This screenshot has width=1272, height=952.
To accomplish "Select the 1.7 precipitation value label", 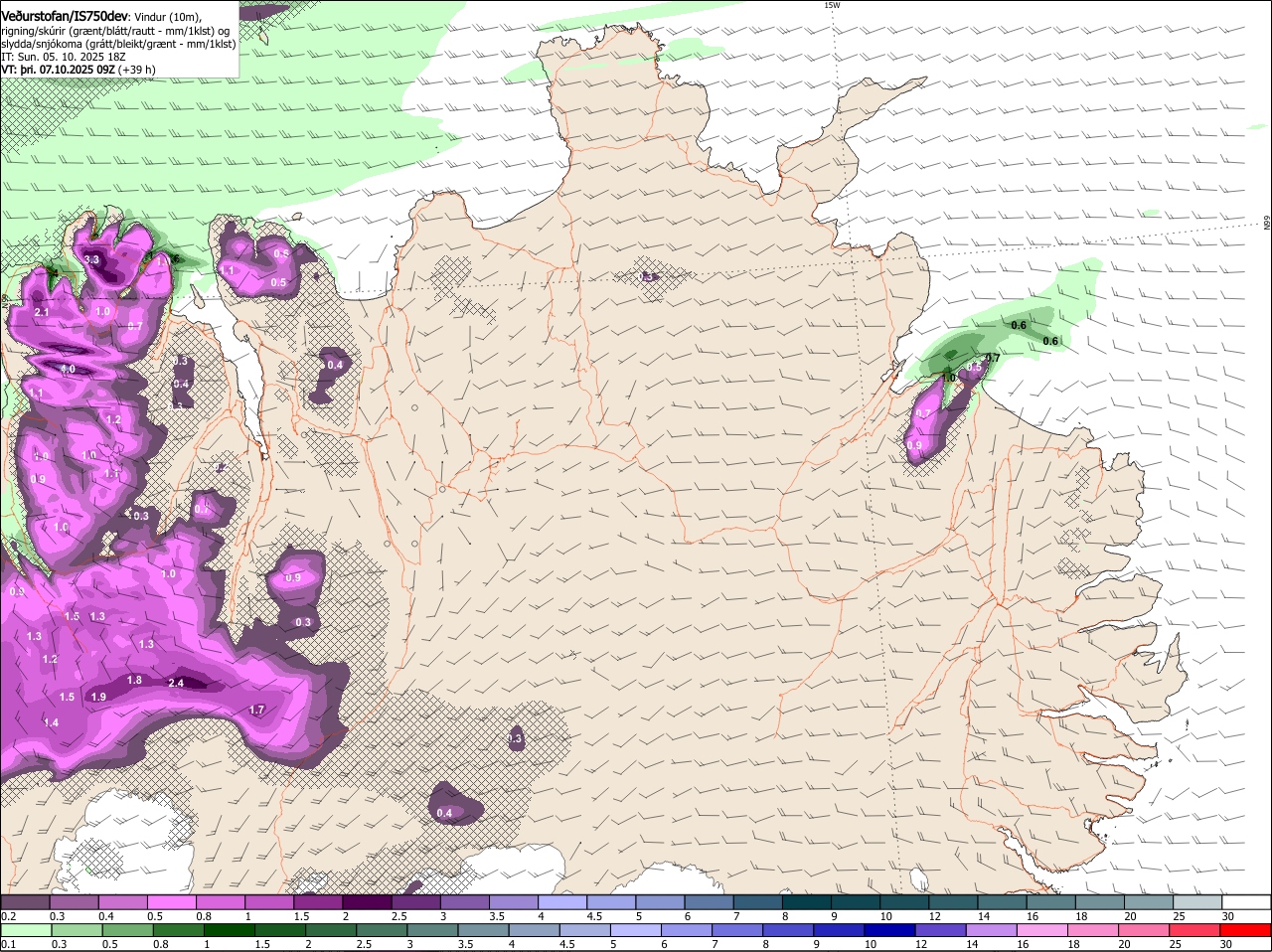I will (256, 710).
